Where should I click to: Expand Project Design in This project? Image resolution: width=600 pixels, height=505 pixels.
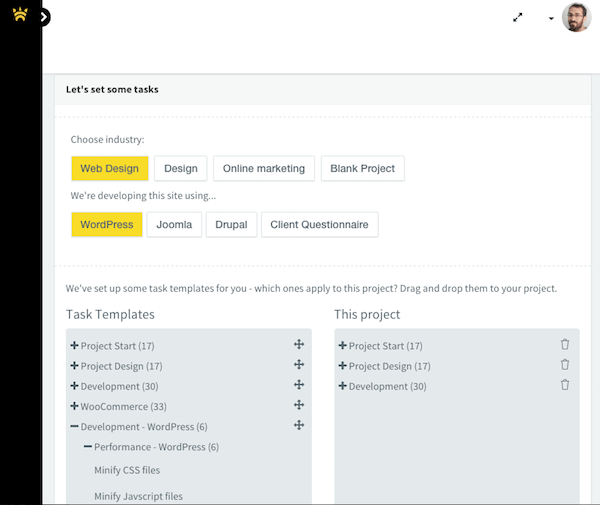point(342,366)
